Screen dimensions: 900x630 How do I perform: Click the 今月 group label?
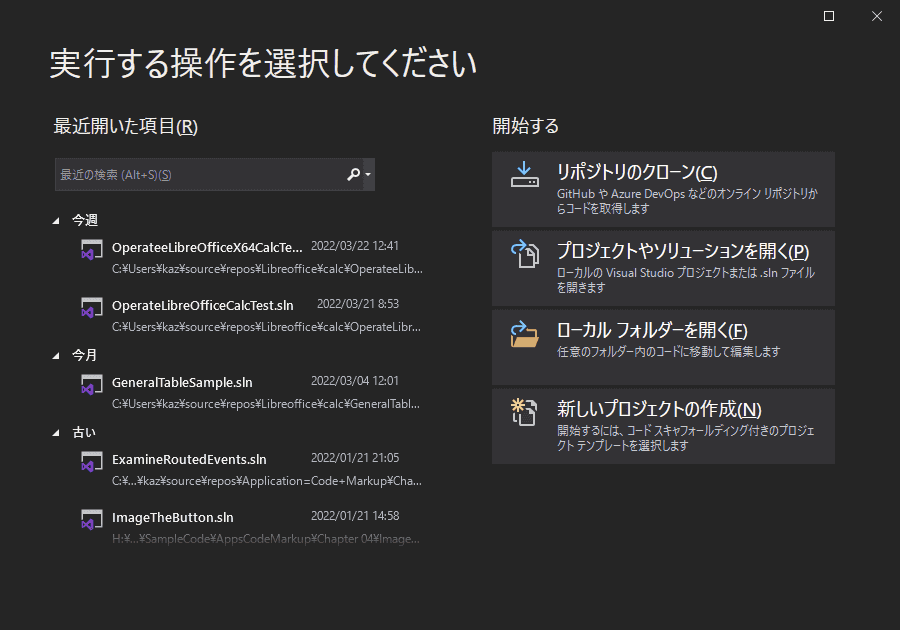84,355
